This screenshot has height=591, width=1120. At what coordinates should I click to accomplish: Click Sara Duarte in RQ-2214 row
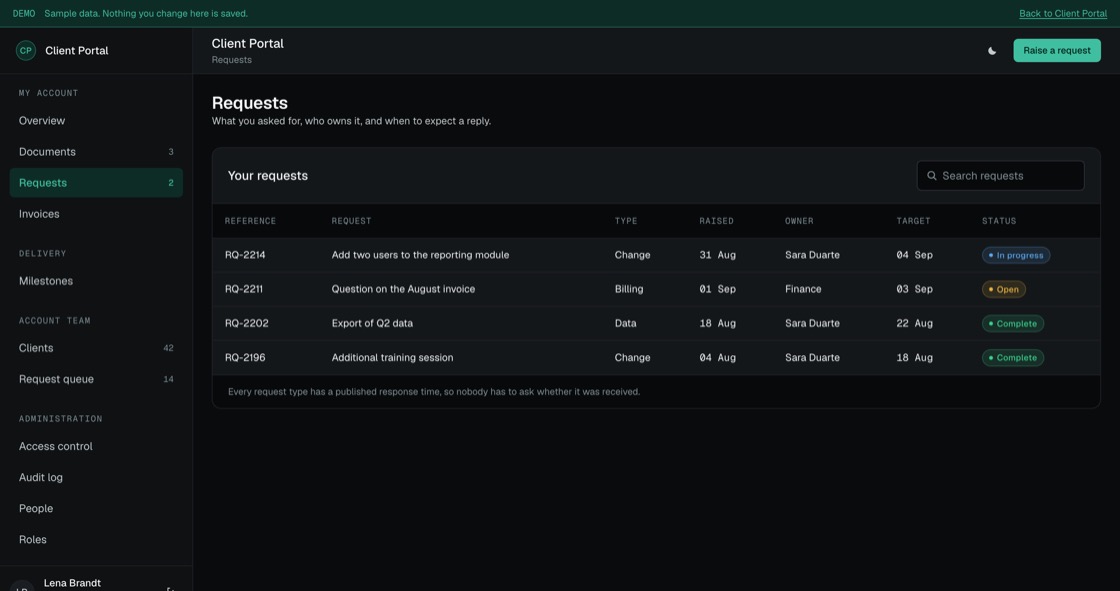[x=812, y=255]
